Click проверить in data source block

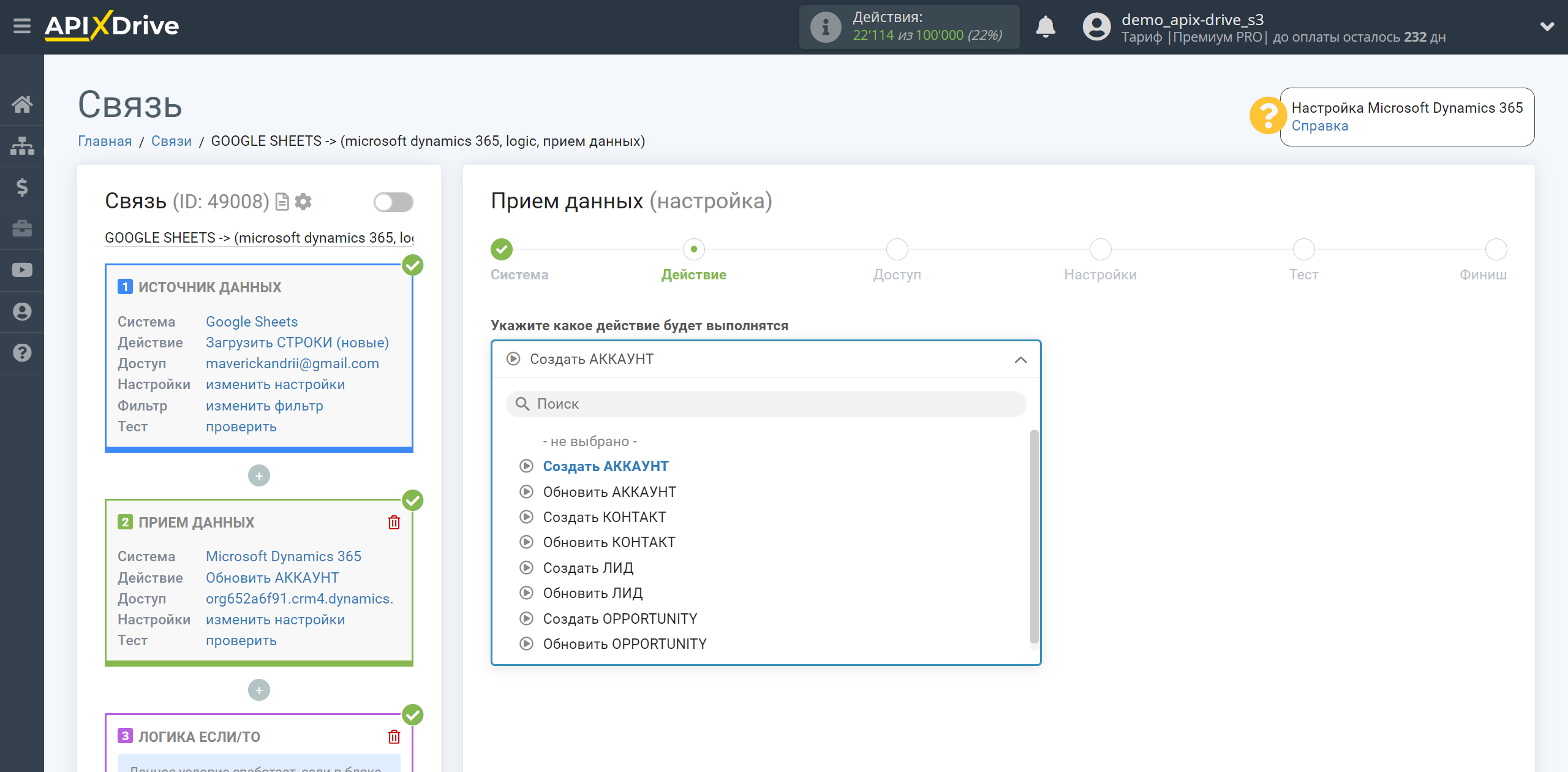coord(241,426)
